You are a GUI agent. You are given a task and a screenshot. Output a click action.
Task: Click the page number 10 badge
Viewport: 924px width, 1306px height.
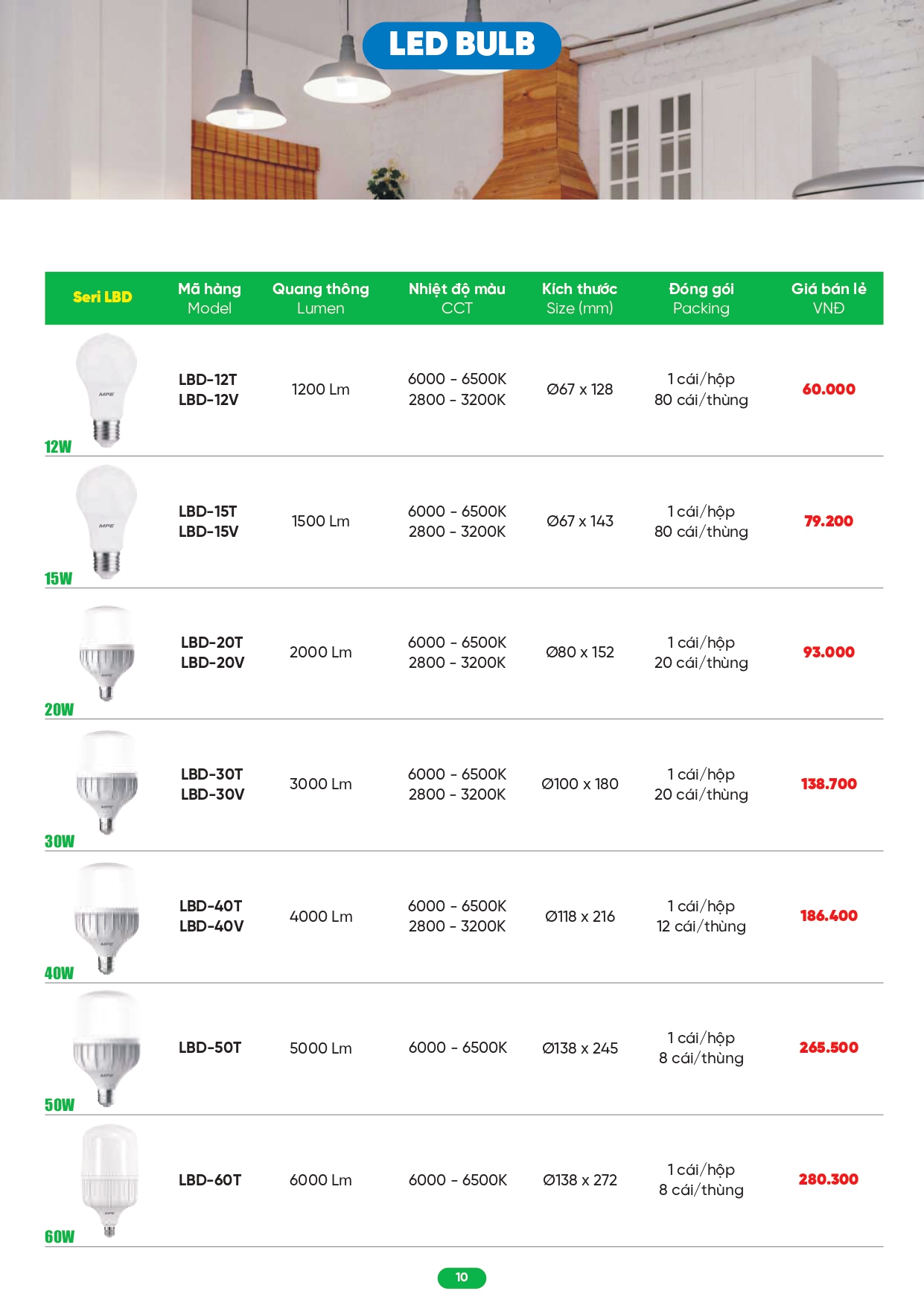tap(462, 1277)
